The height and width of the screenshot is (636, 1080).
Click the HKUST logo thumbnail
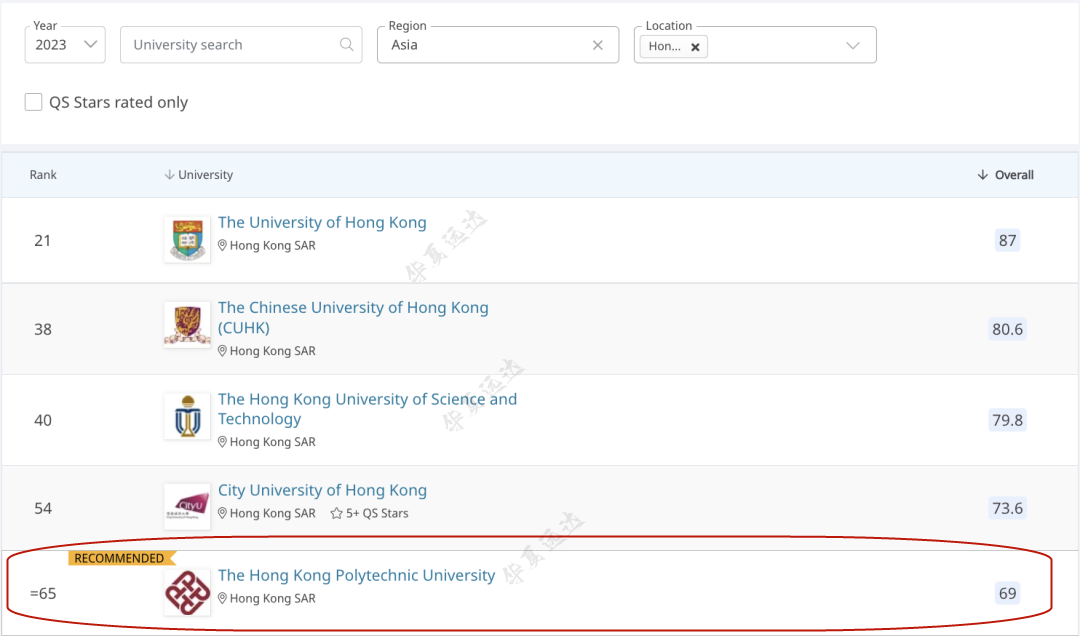pos(187,416)
